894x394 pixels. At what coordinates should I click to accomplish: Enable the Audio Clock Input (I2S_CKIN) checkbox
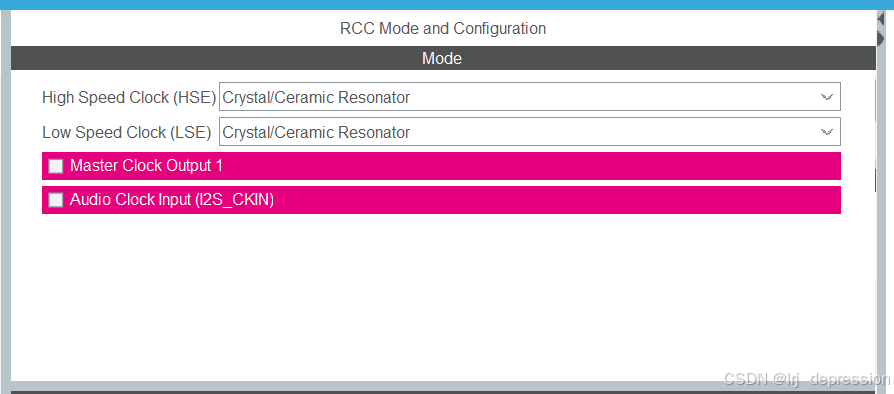(56, 200)
